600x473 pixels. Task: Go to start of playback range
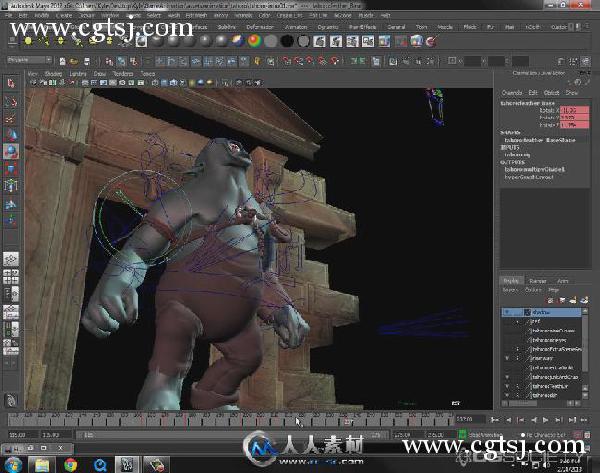tap(495, 420)
